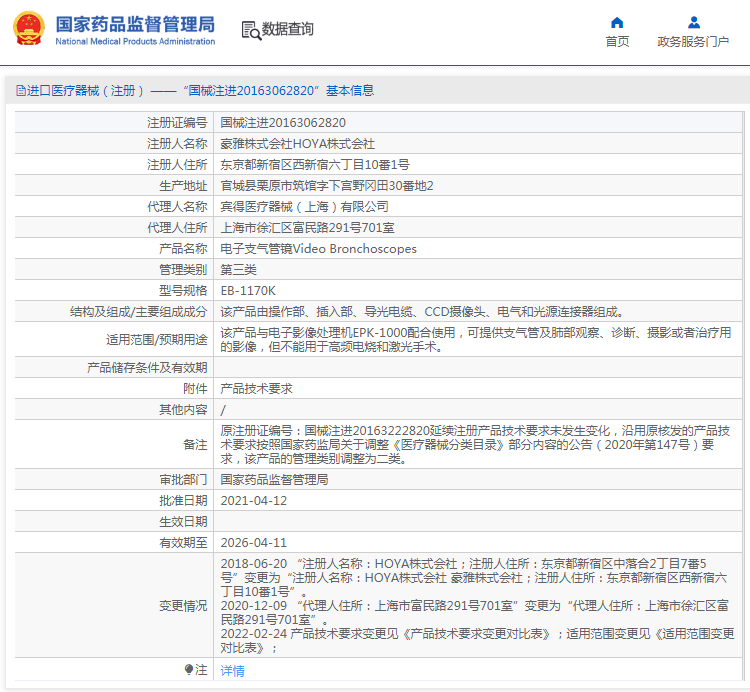Click the 注册证编号 row label
This screenshot has height=692, width=750.
tap(177, 123)
